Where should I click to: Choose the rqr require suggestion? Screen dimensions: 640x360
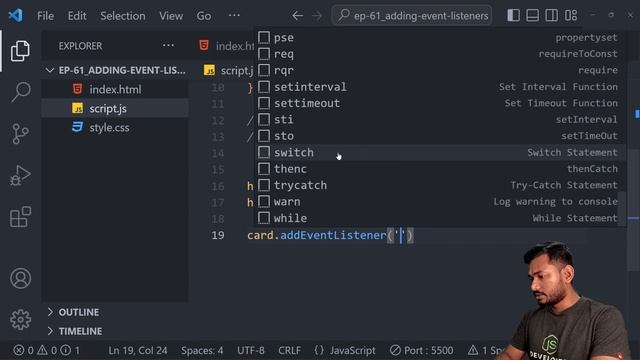(440, 70)
